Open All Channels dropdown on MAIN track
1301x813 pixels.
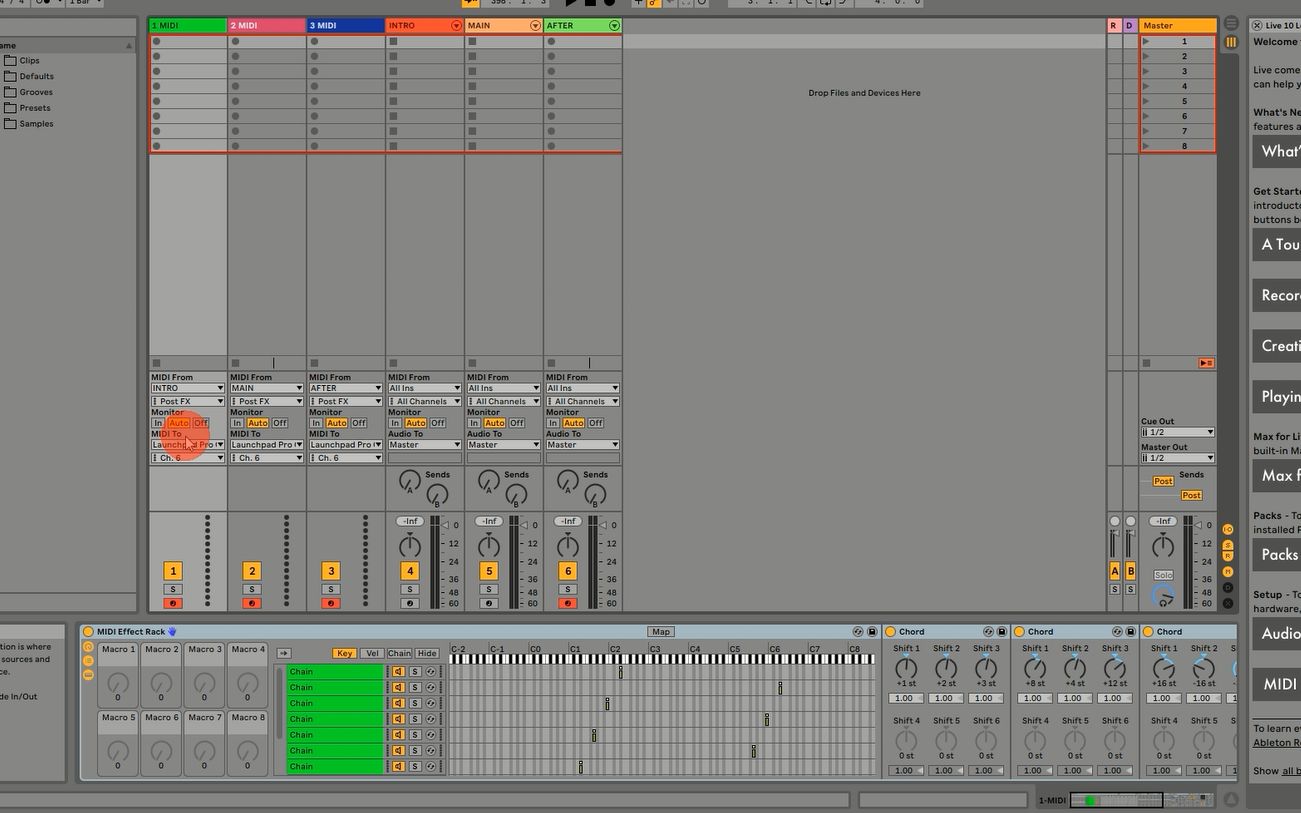click(x=504, y=401)
